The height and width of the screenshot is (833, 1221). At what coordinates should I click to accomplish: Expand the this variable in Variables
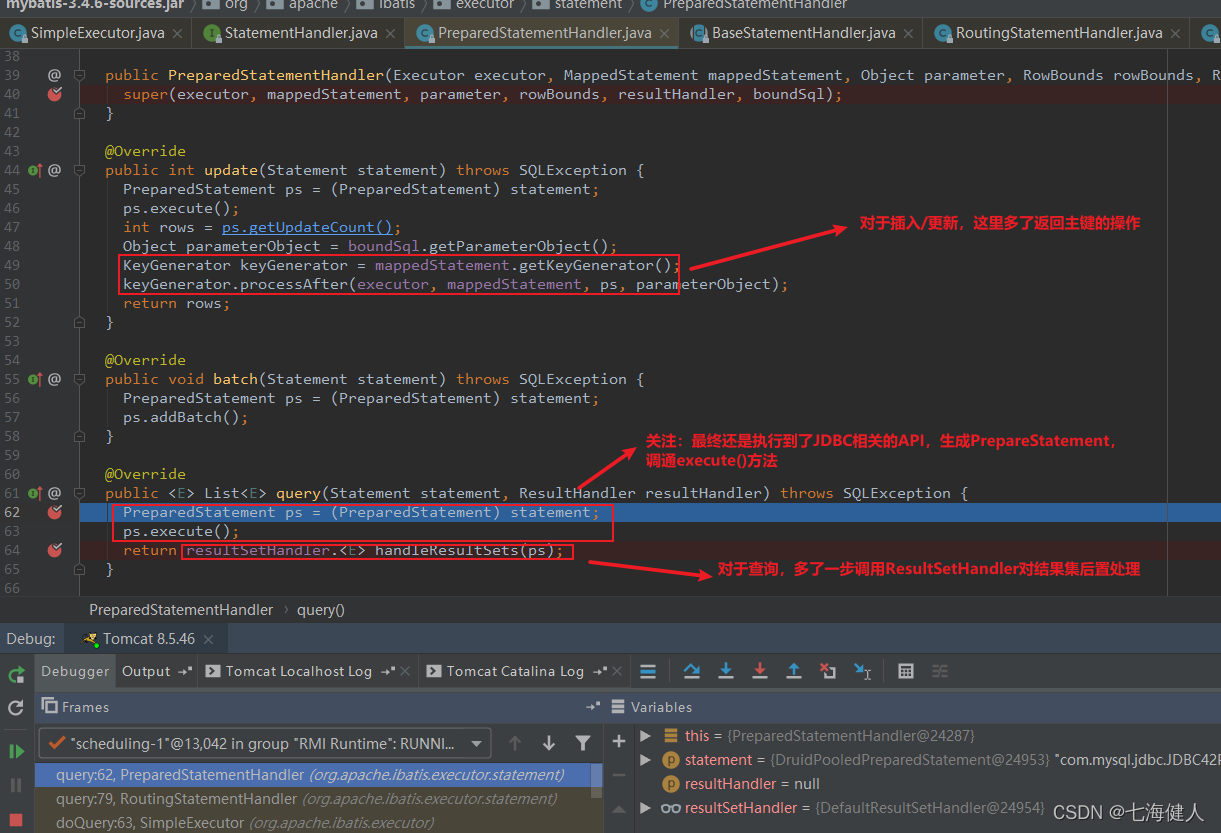pos(646,735)
